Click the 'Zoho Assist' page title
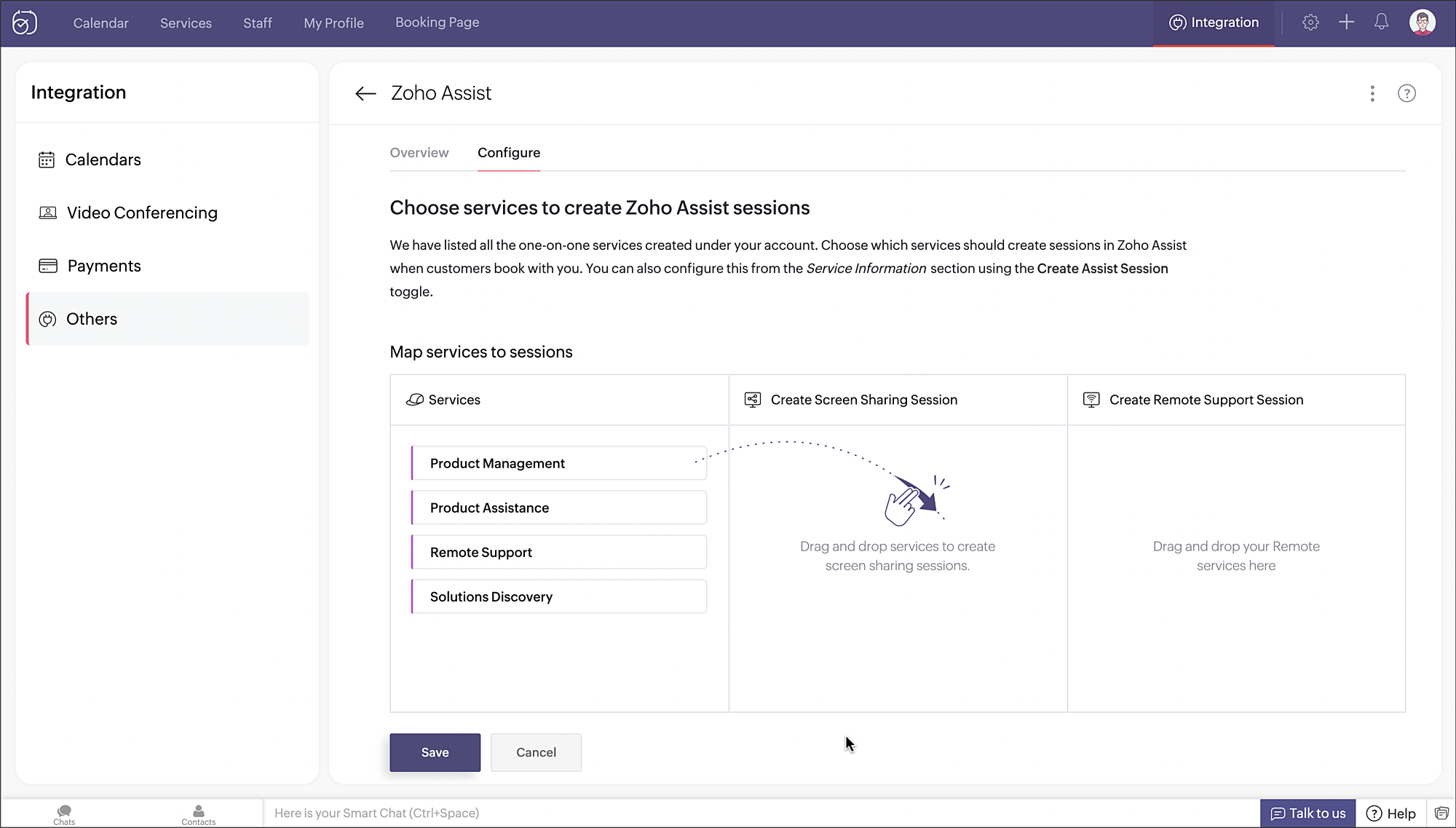 [x=441, y=93]
